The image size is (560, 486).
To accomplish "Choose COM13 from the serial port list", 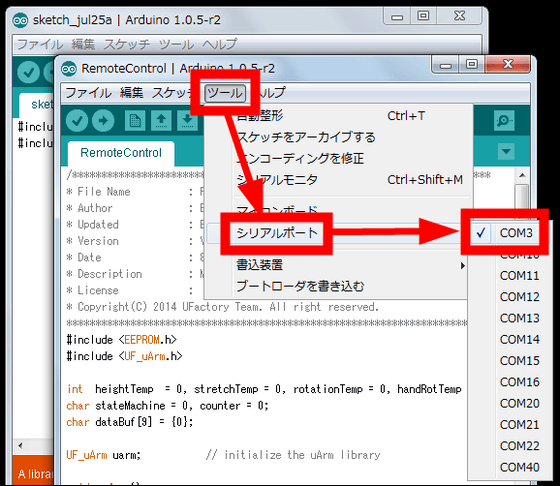I will click(519, 318).
